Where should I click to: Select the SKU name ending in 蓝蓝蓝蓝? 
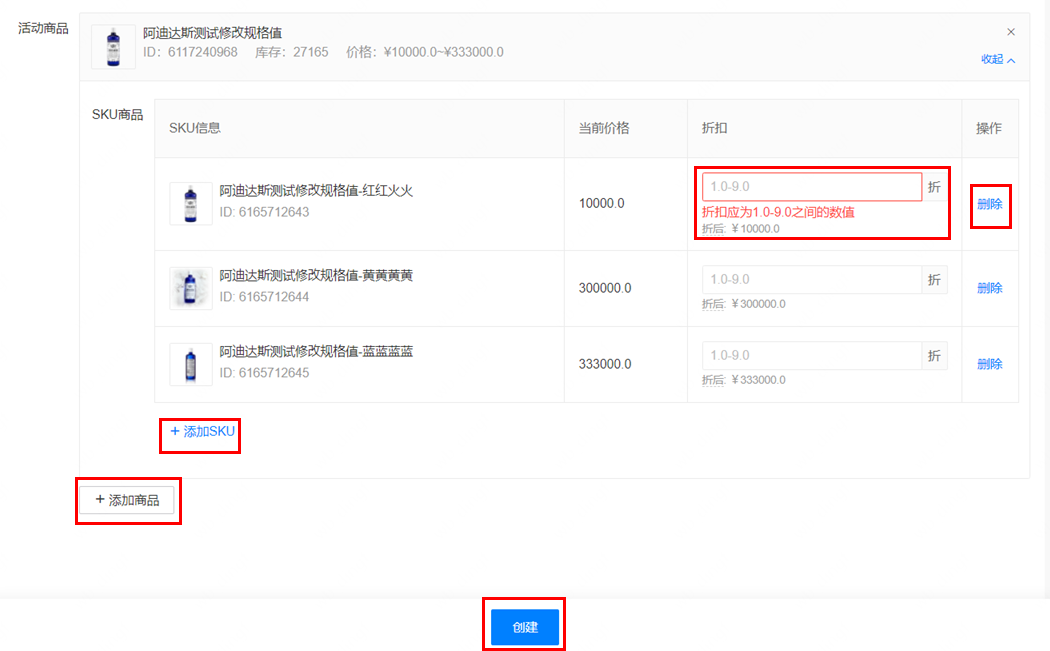(x=316, y=352)
